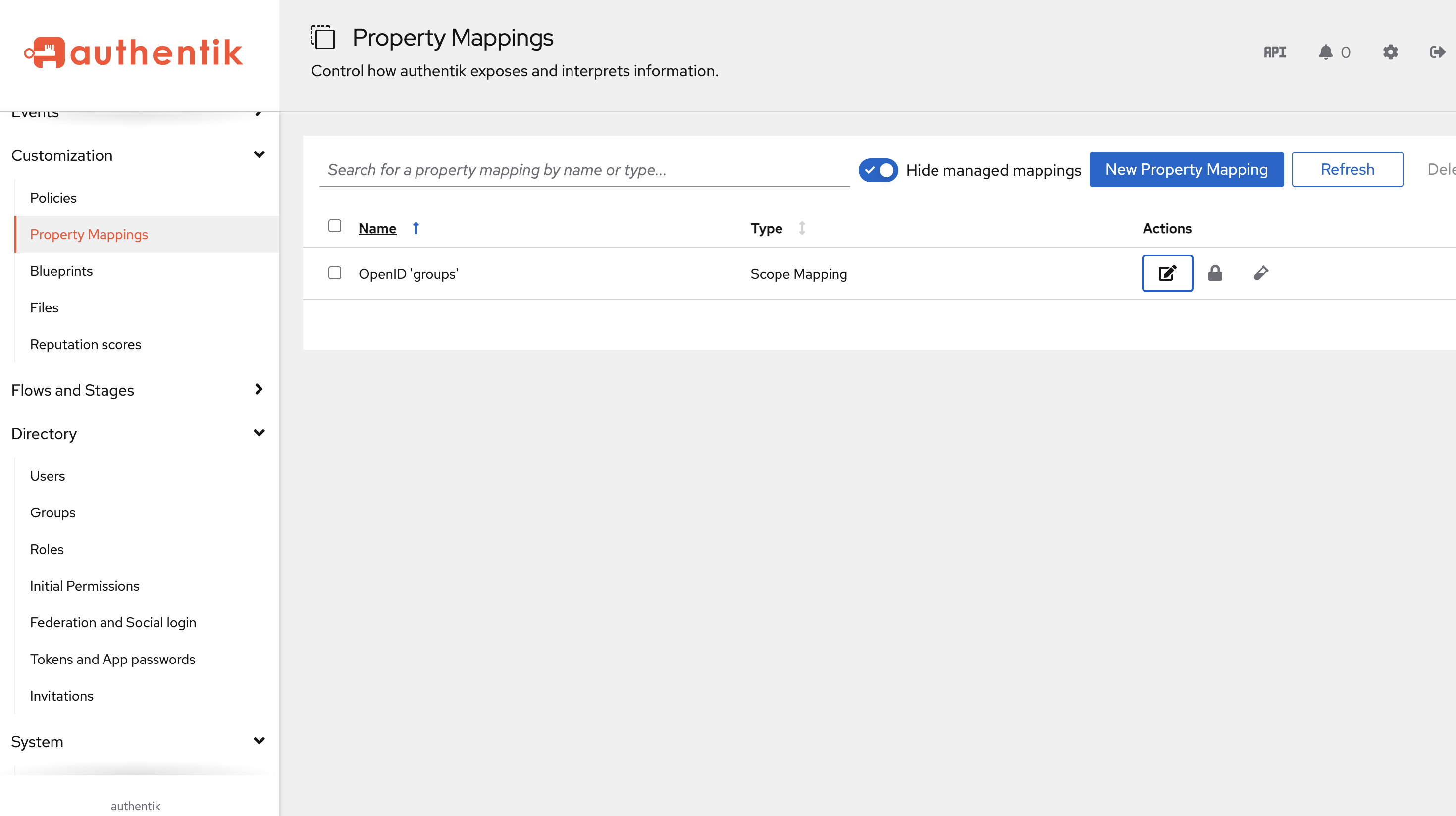Click the Property Mappings page header icon

[323, 37]
